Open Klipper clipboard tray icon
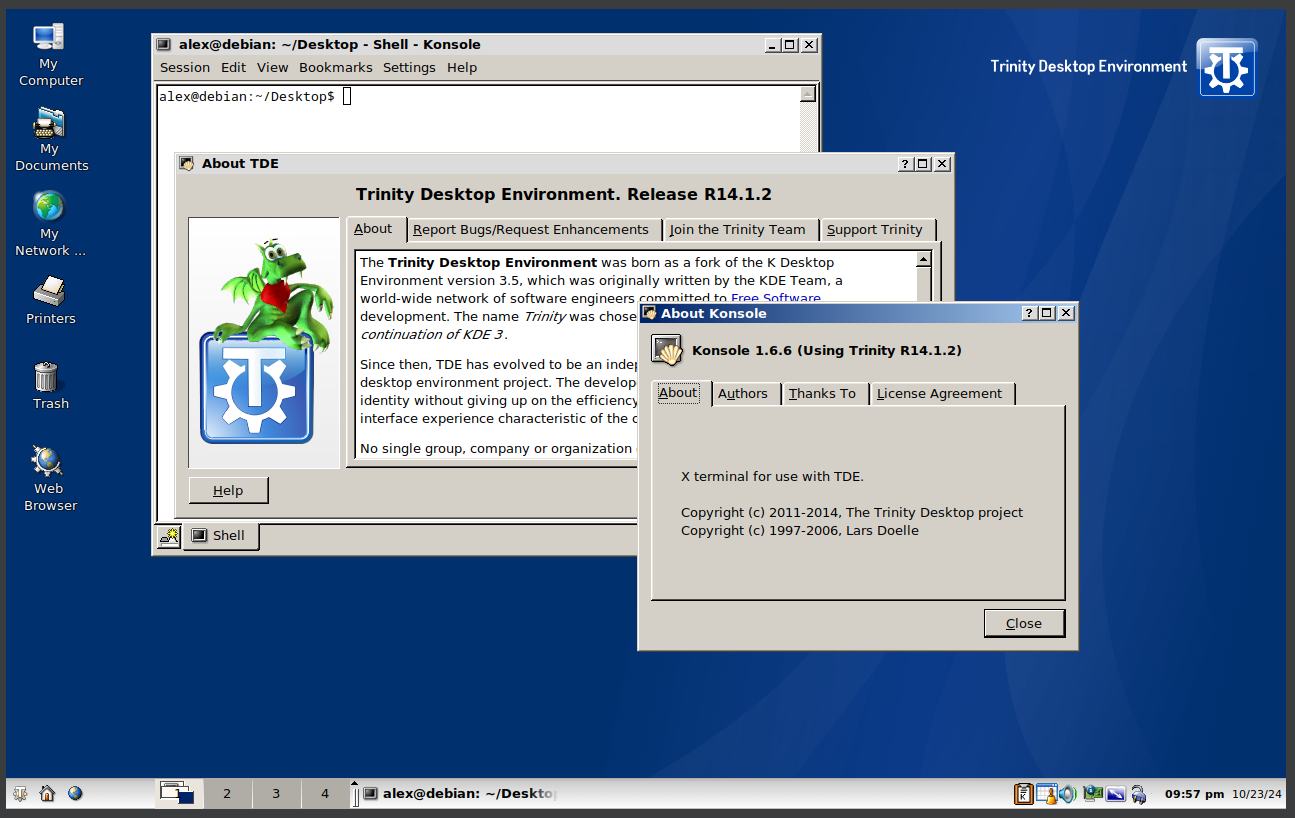Viewport: 1295px width, 818px height. (1024, 794)
